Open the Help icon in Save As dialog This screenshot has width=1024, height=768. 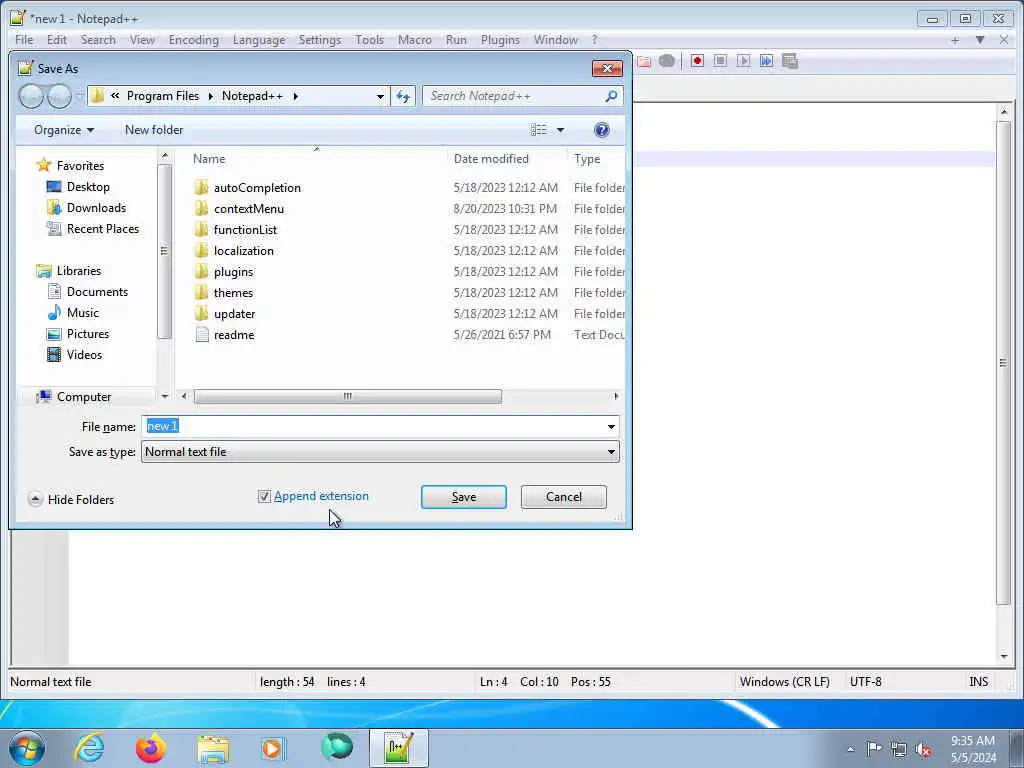pos(601,130)
